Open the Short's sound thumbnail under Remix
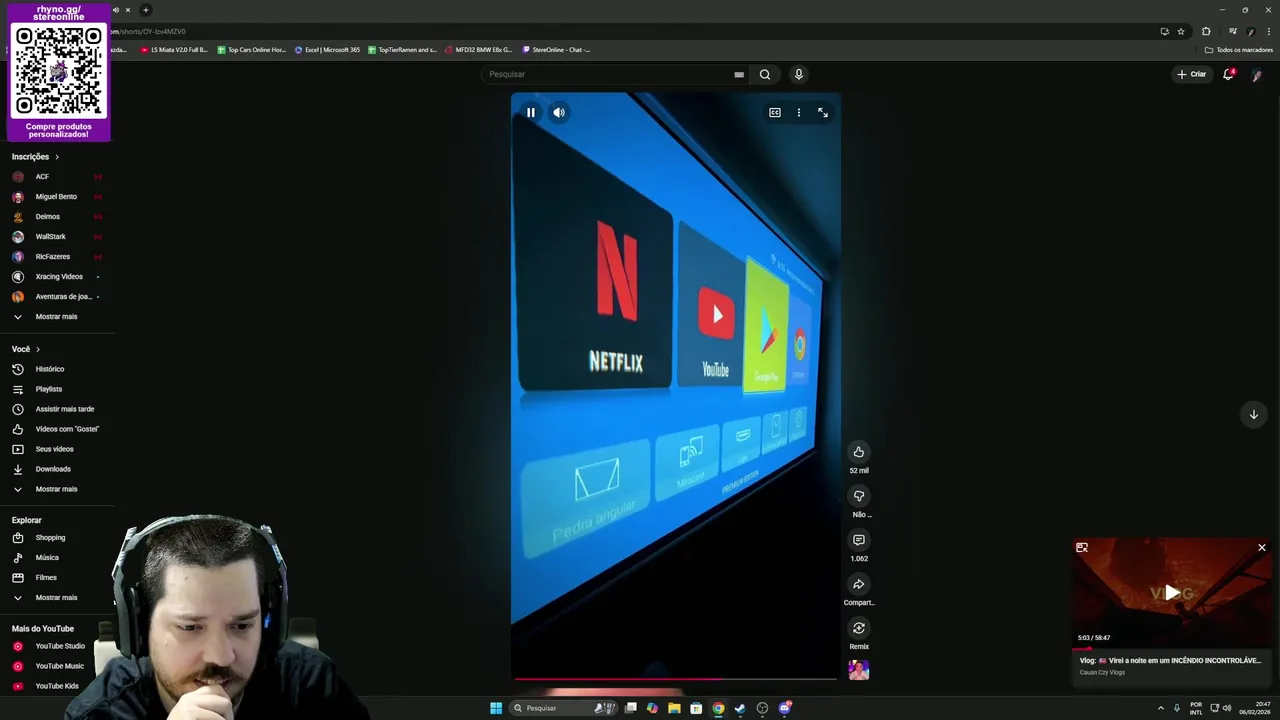1280x720 pixels. click(858, 670)
